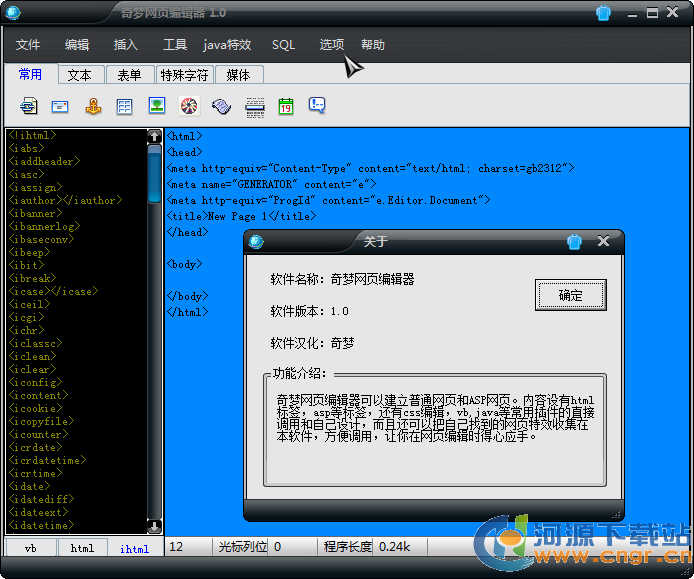Viewport: 694px width, 579px height.
Task: Insert an image using the picture icon
Action: [x=157, y=106]
